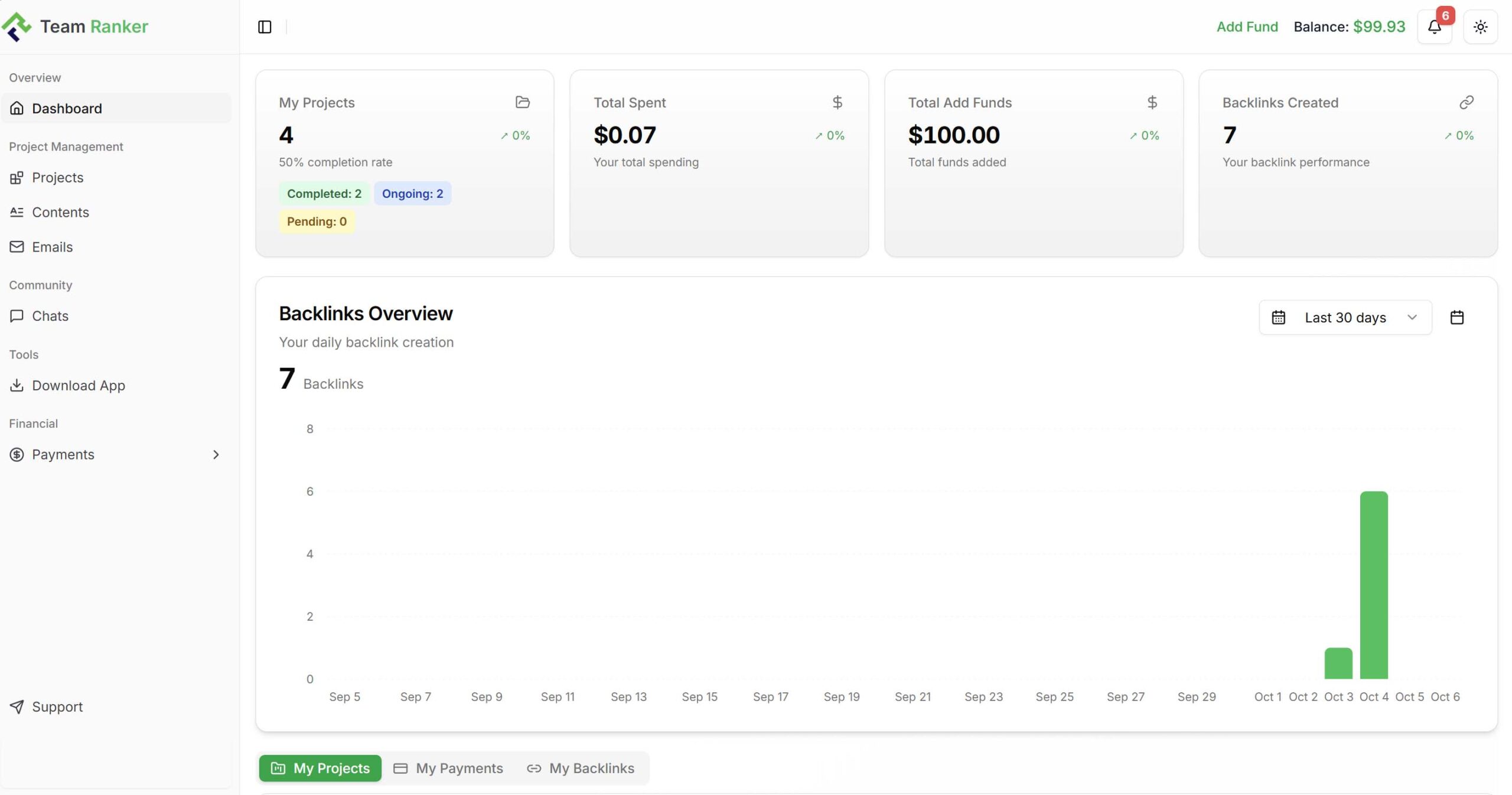Click the folder icon in My Projects card
Image resolution: width=1512 pixels, height=795 pixels.
pos(522,102)
